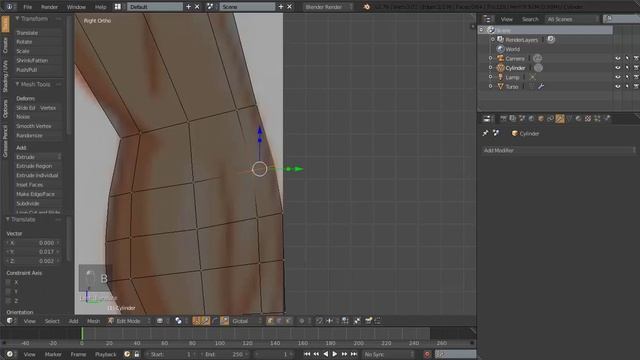Open the Mesh menu in the 3D view header
The image size is (640, 360).
tap(93, 321)
